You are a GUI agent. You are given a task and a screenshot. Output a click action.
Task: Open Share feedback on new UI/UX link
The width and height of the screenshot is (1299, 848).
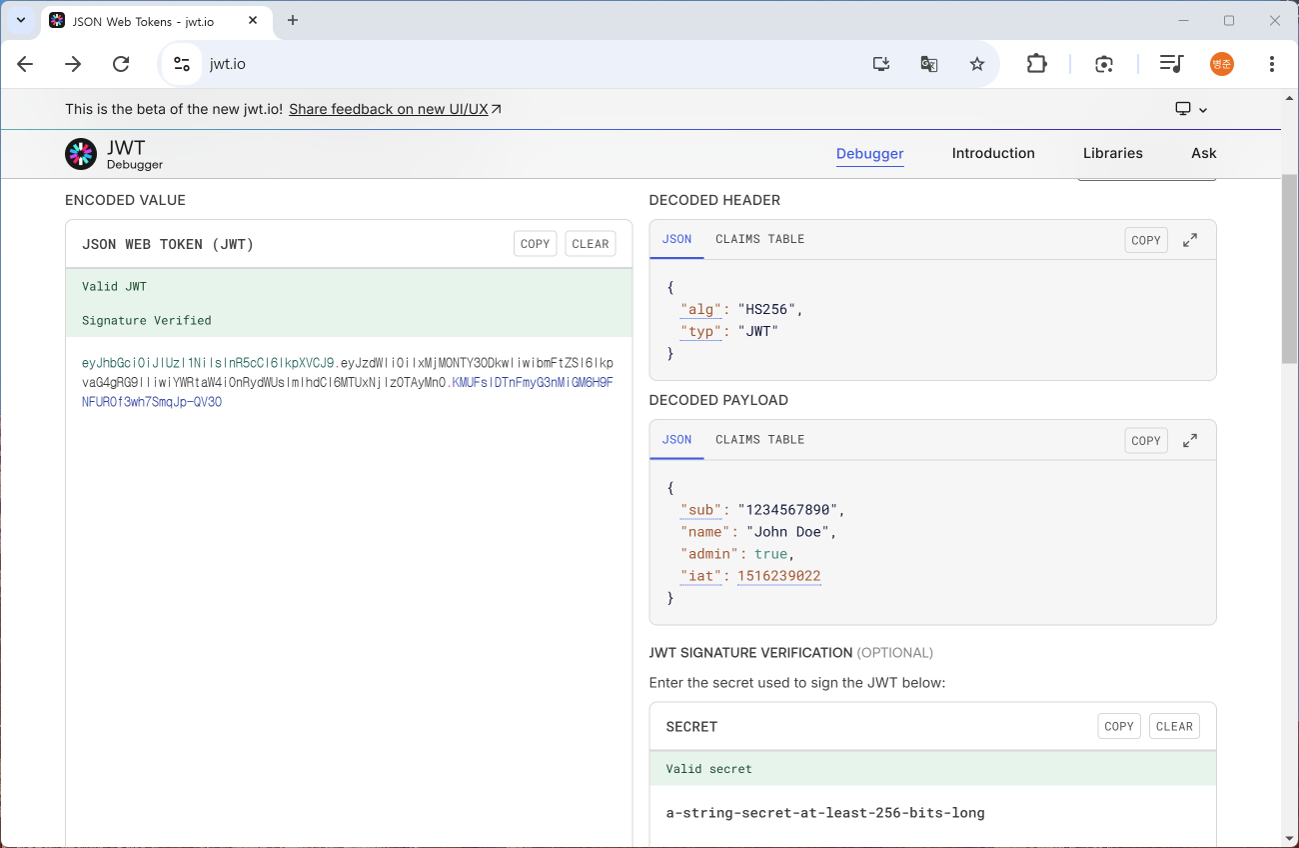(395, 109)
